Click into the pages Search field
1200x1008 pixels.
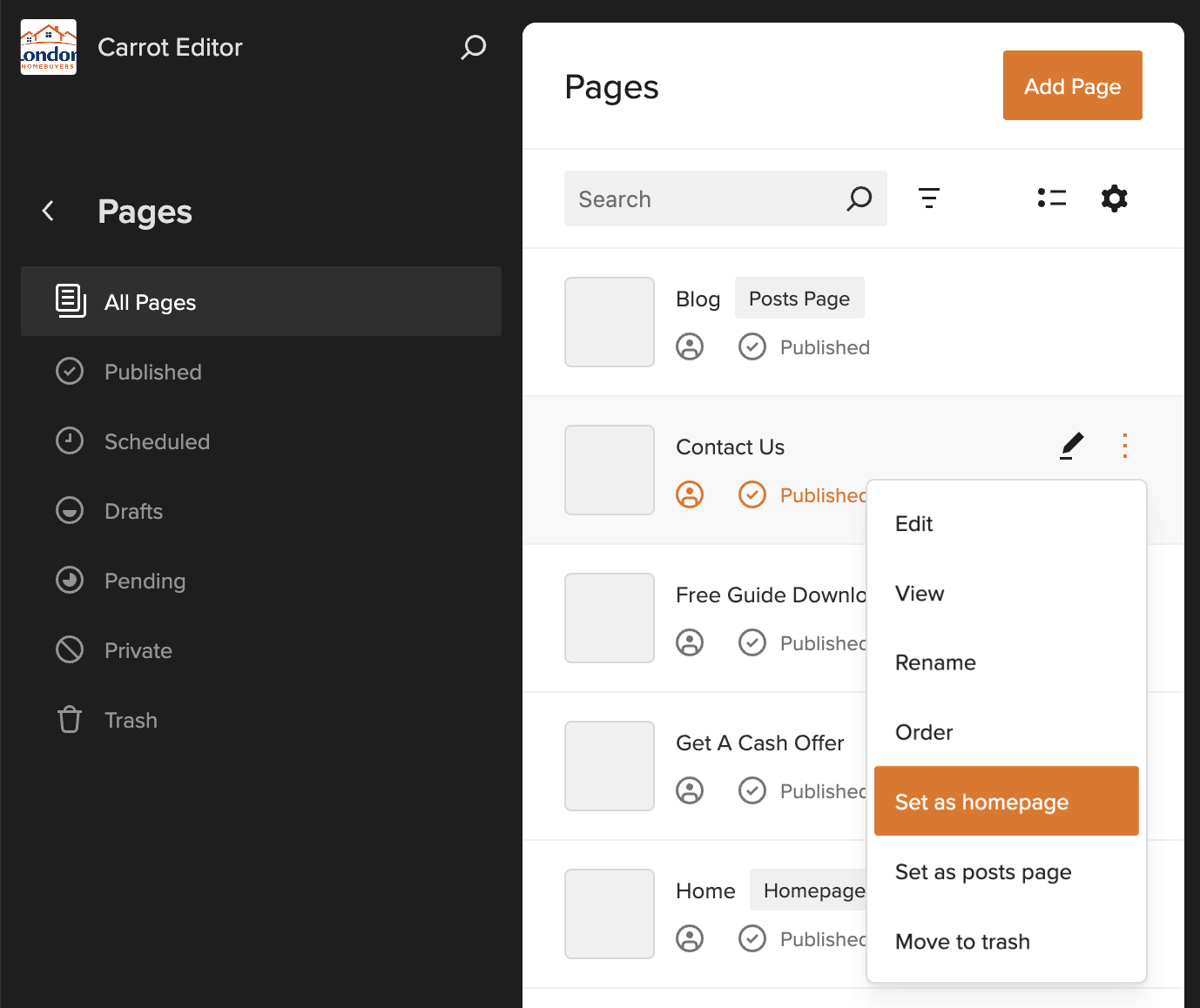[x=705, y=199]
